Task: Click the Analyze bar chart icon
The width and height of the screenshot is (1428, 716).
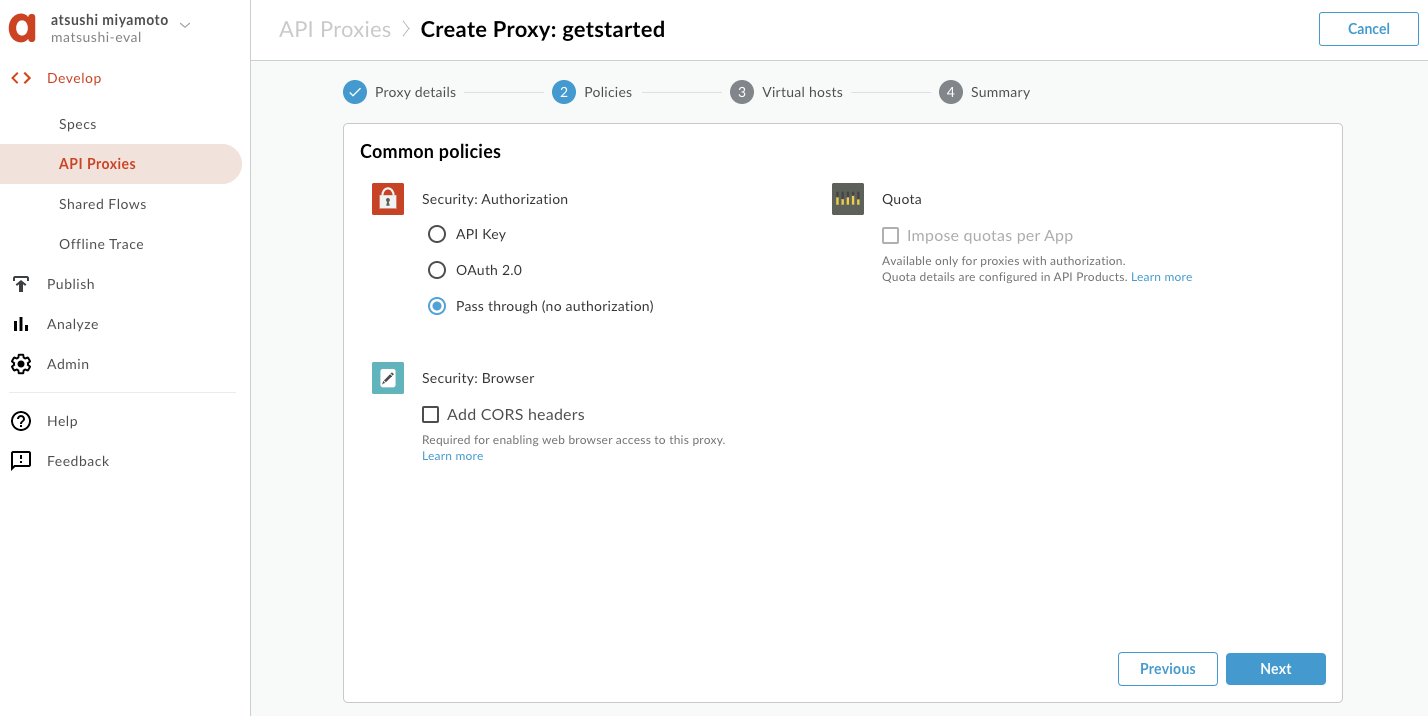Action: (x=21, y=324)
